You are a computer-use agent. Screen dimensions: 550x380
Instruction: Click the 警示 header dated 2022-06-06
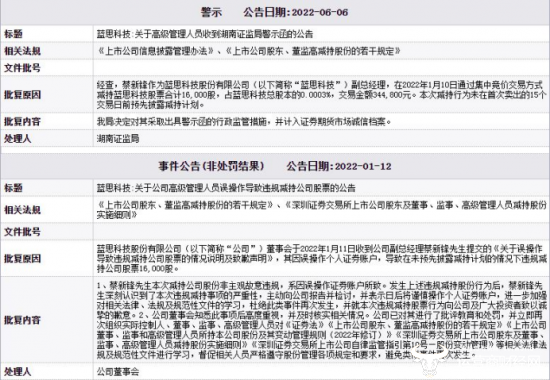click(275, 13)
